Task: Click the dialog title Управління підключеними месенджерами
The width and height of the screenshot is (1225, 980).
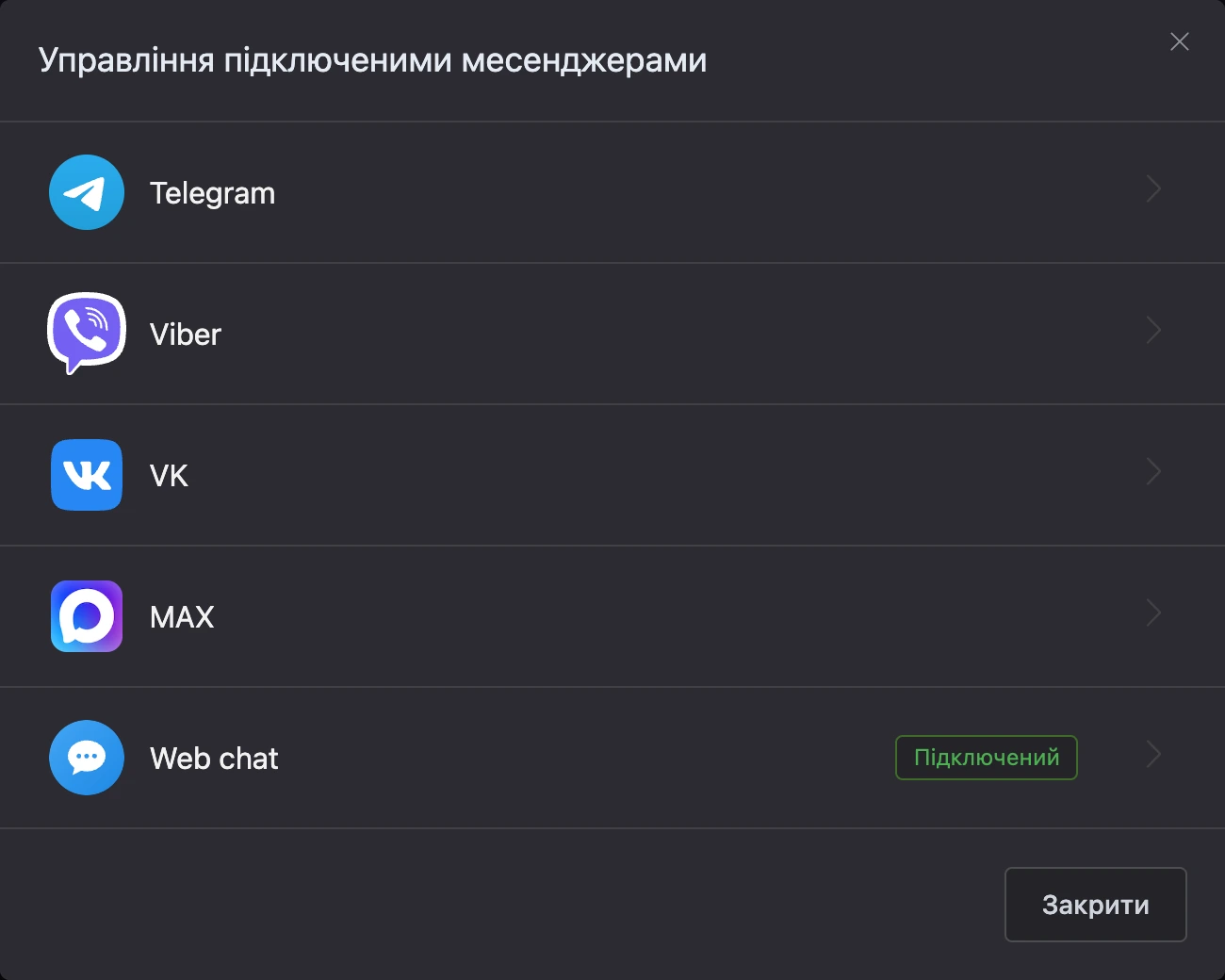Action: point(373,60)
